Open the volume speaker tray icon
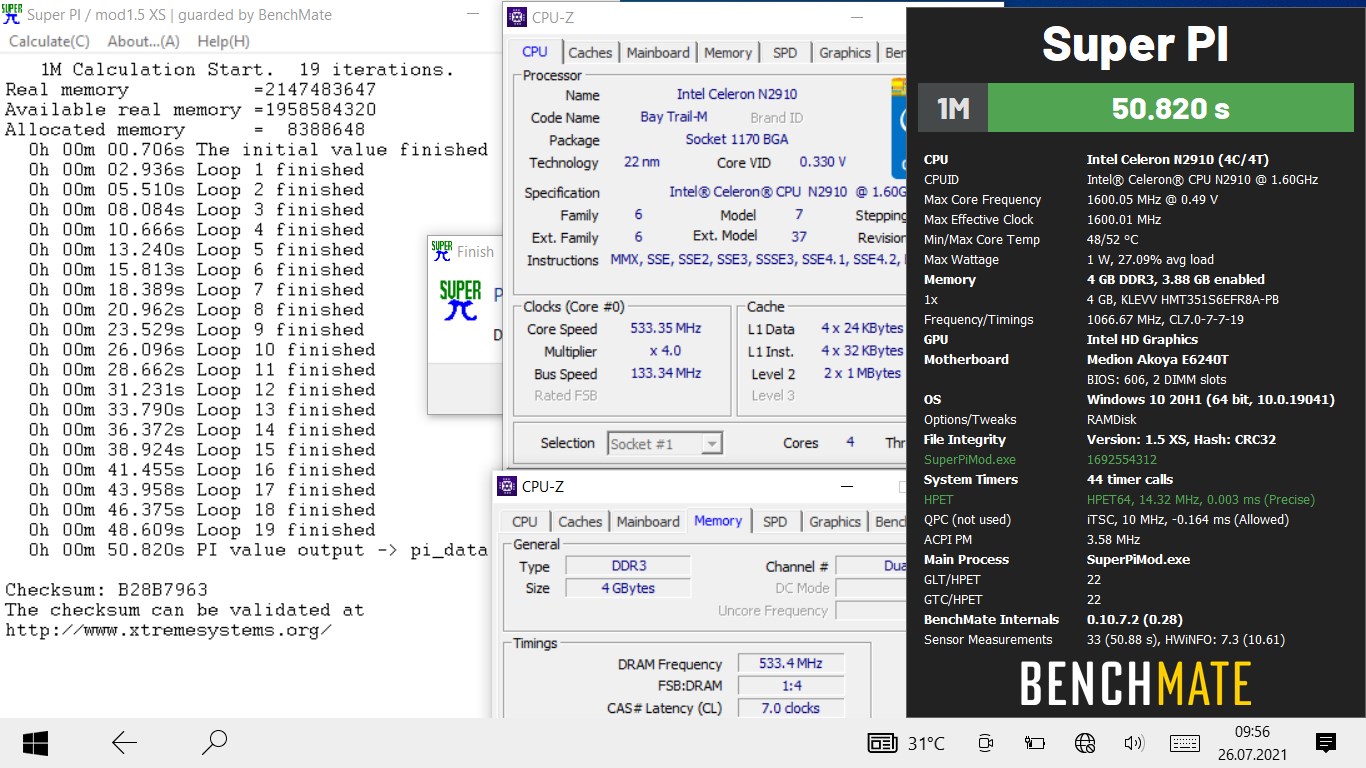This screenshot has width=1366, height=768. pyautogui.click(x=1134, y=743)
